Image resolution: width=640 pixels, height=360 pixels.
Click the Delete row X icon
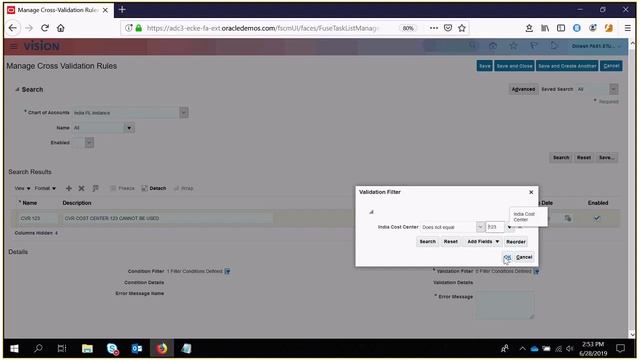[x=81, y=188]
